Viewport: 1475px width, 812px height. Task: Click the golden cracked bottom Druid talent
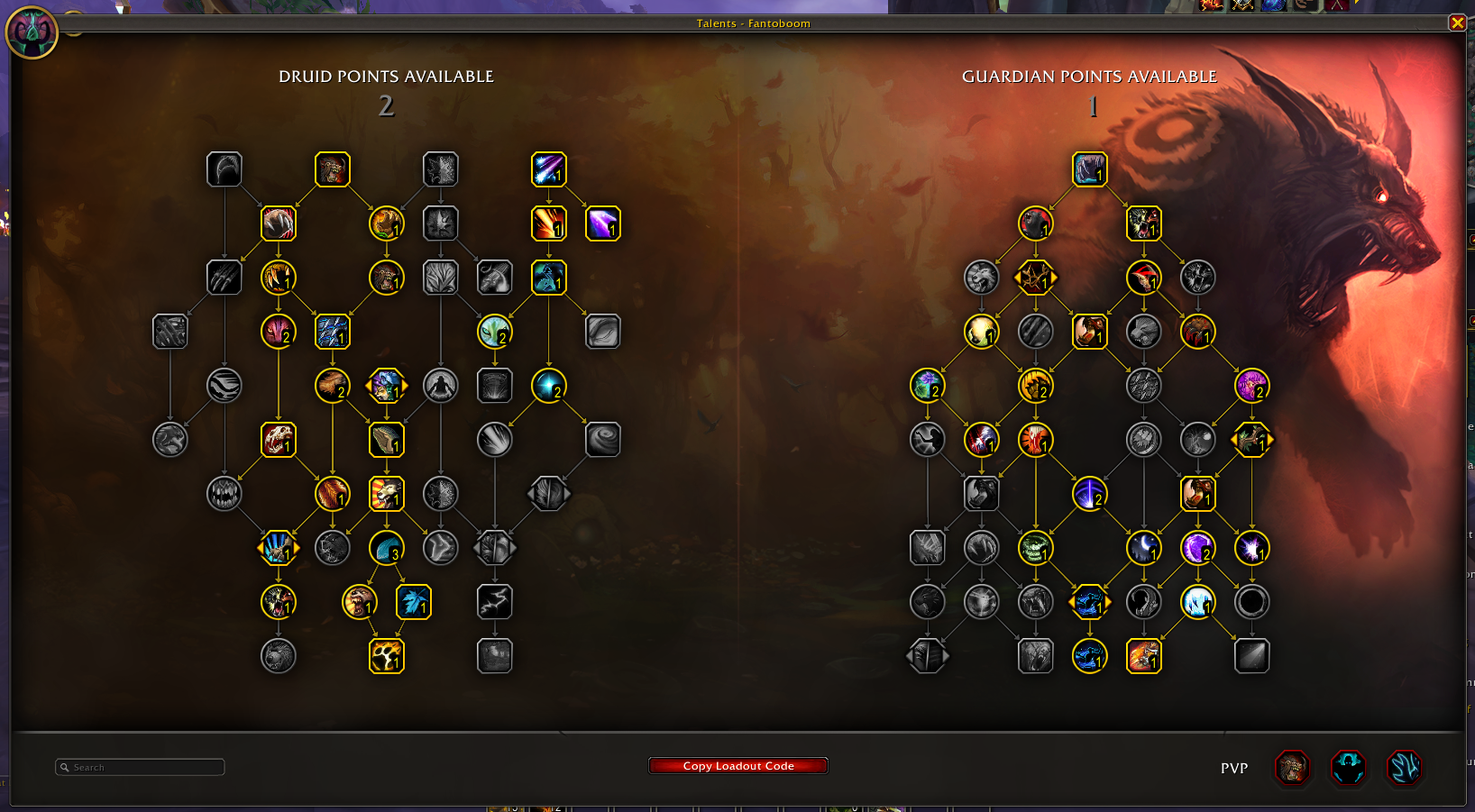click(387, 656)
